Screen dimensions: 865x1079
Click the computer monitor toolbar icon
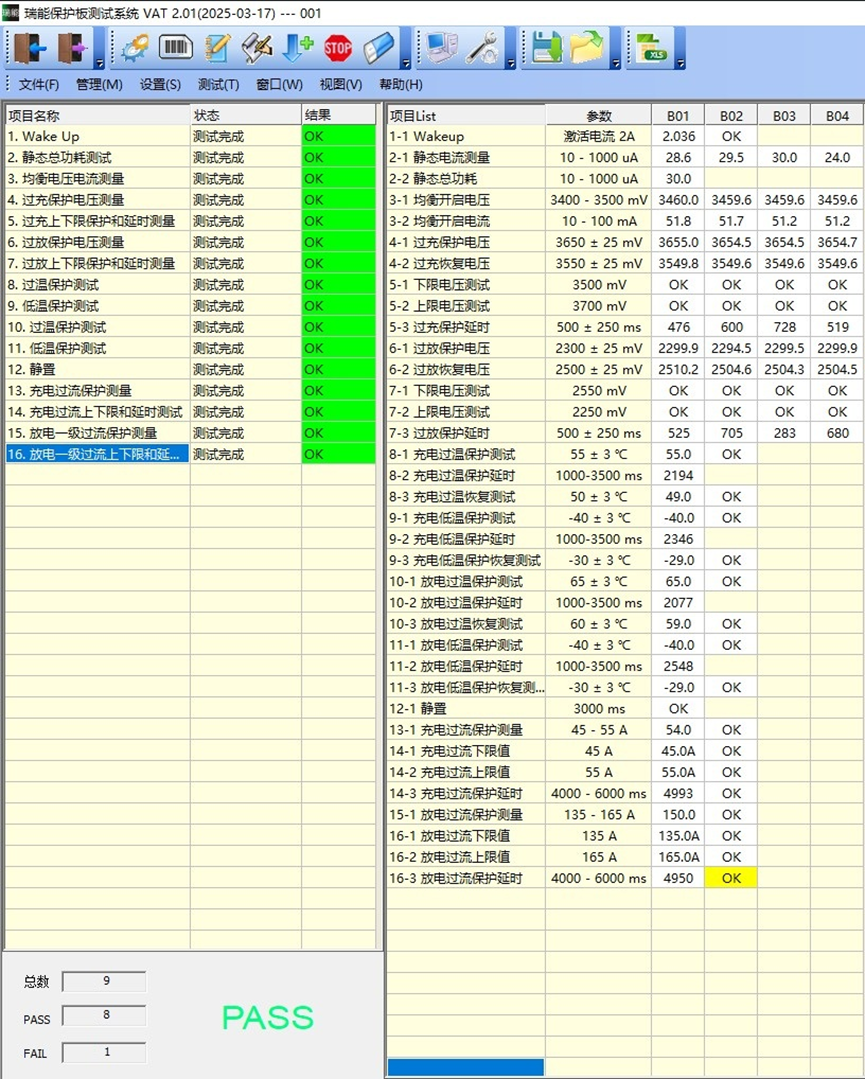[x=442, y=48]
